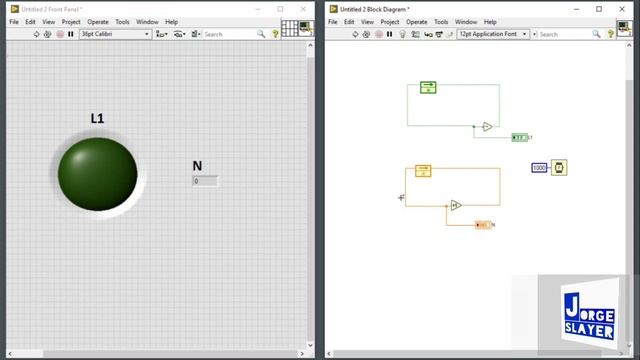Open Window menu in Block Diagram

[x=466, y=22]
